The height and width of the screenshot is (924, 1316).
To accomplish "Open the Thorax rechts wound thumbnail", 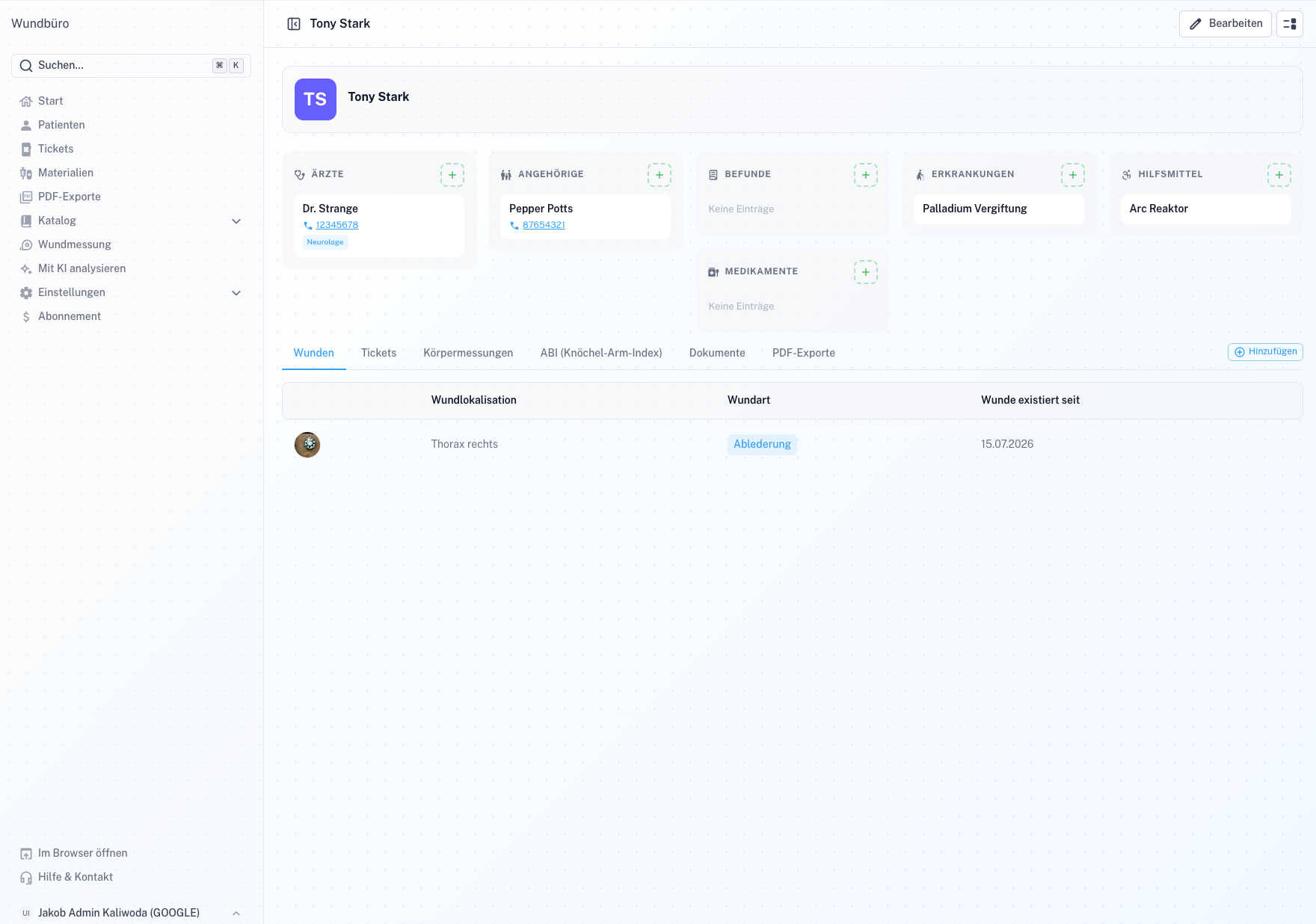I will [307, 445].
